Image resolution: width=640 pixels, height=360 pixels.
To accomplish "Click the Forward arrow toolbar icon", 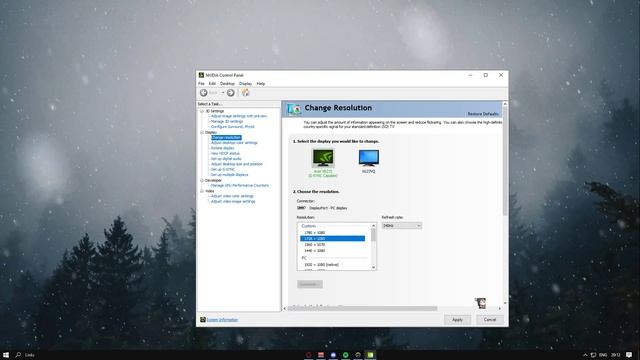I will [231, 93].
